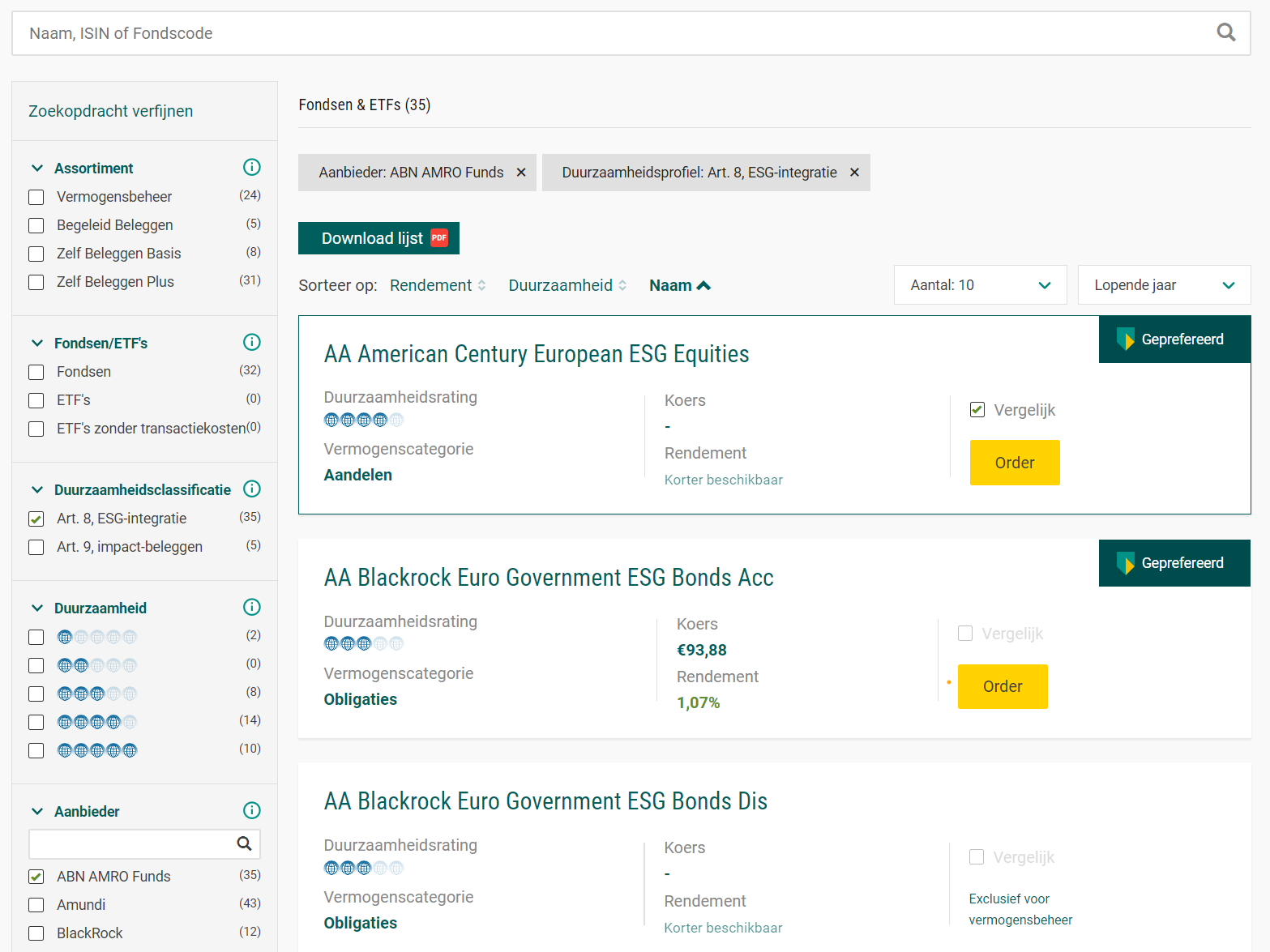Click the search magnifier icon at top

(x=1226, y=32)
